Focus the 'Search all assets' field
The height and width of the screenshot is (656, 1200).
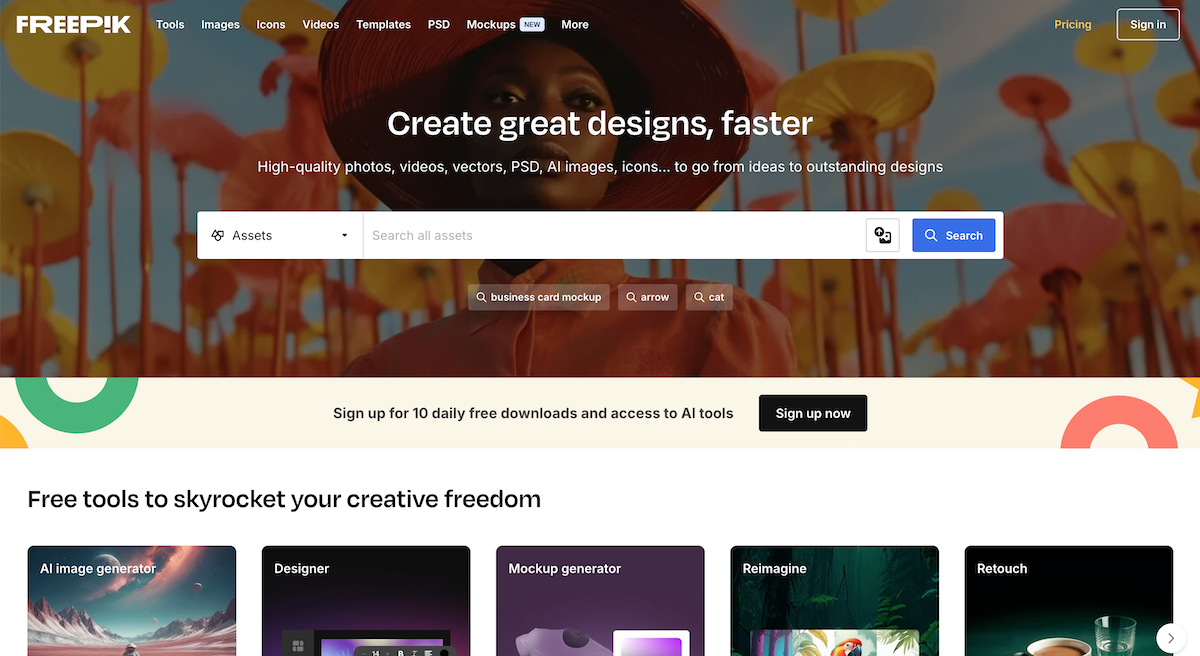coord(613,235)
